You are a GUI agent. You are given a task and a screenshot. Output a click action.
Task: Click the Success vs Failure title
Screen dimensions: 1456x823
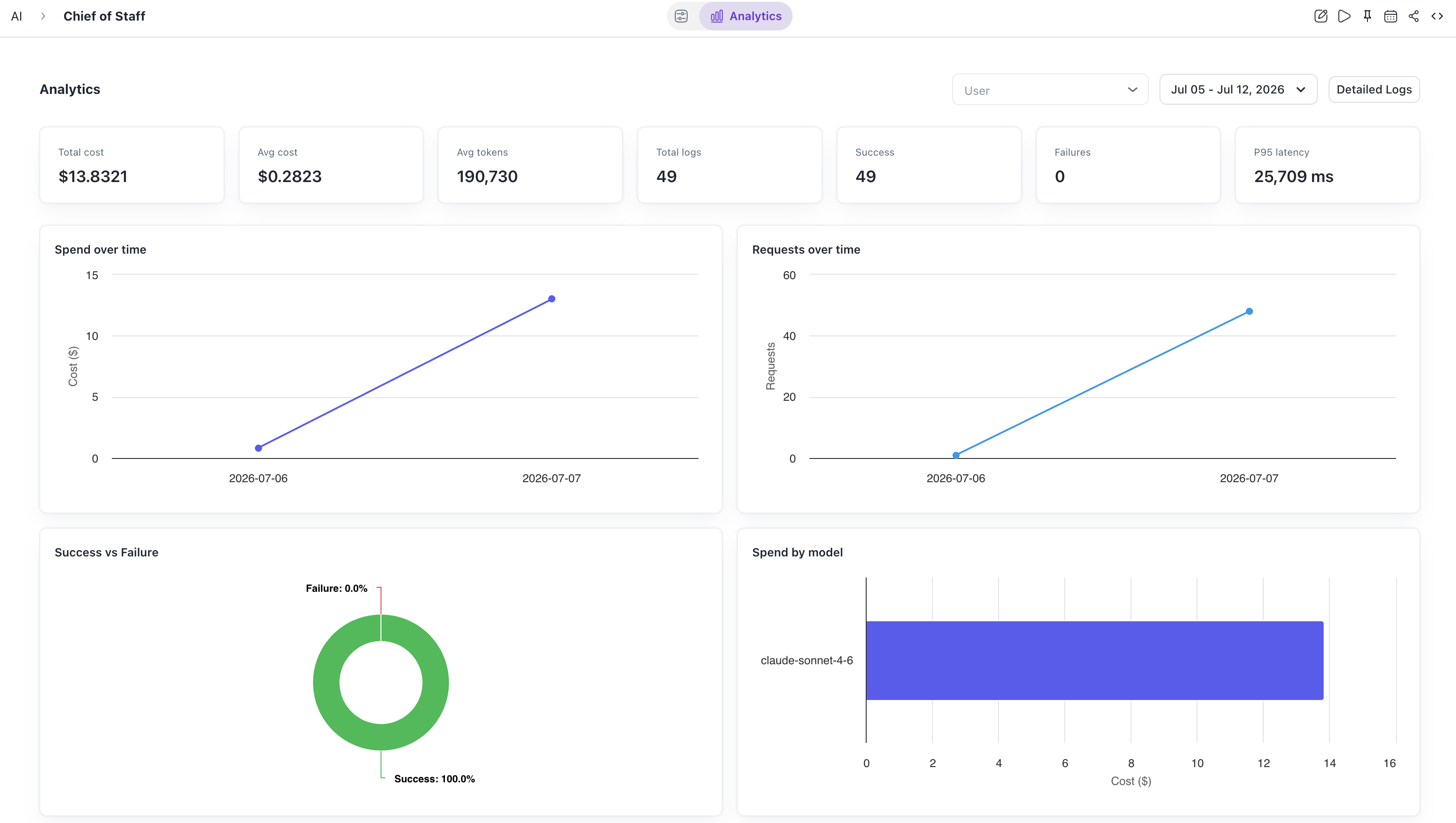point(106,552)
